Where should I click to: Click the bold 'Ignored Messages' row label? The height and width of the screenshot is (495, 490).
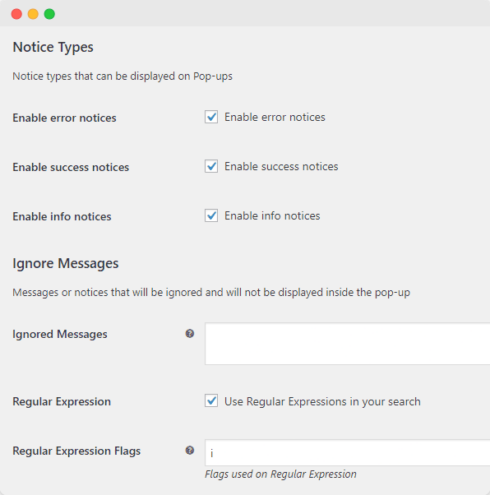point(60,334)
